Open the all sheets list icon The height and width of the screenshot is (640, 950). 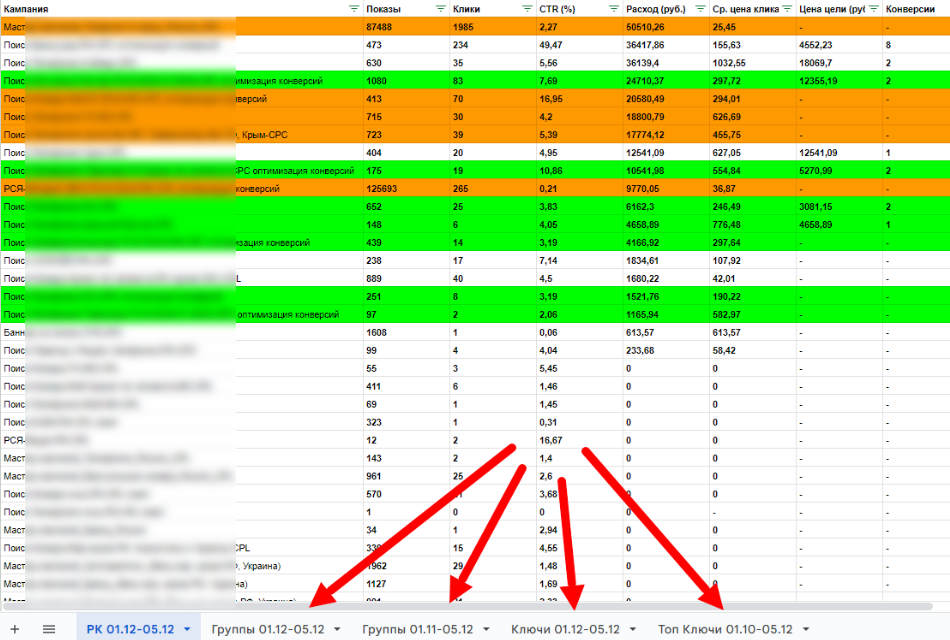48,629
